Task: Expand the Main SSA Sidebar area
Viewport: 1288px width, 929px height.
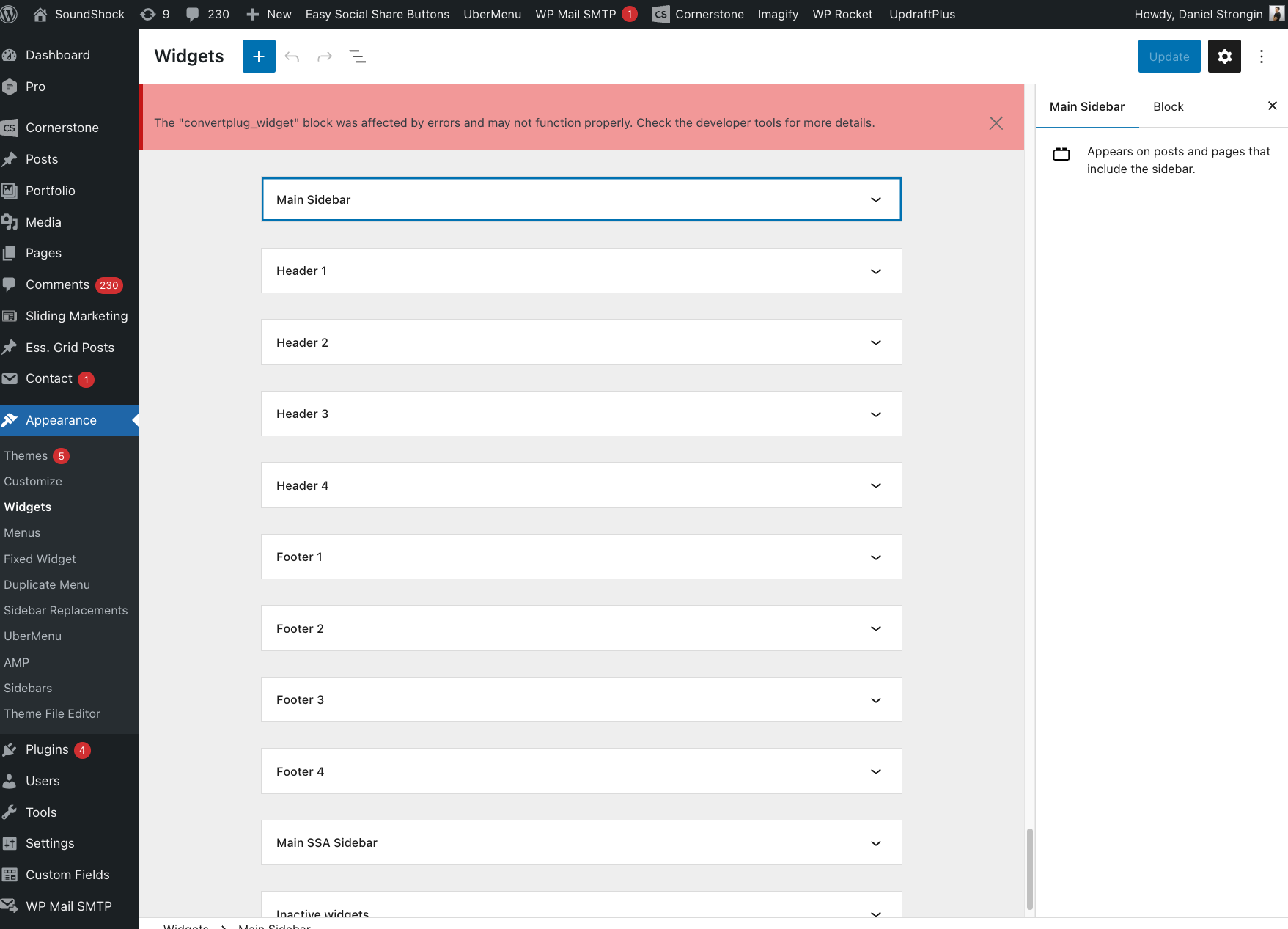Action: coord(875,843)
